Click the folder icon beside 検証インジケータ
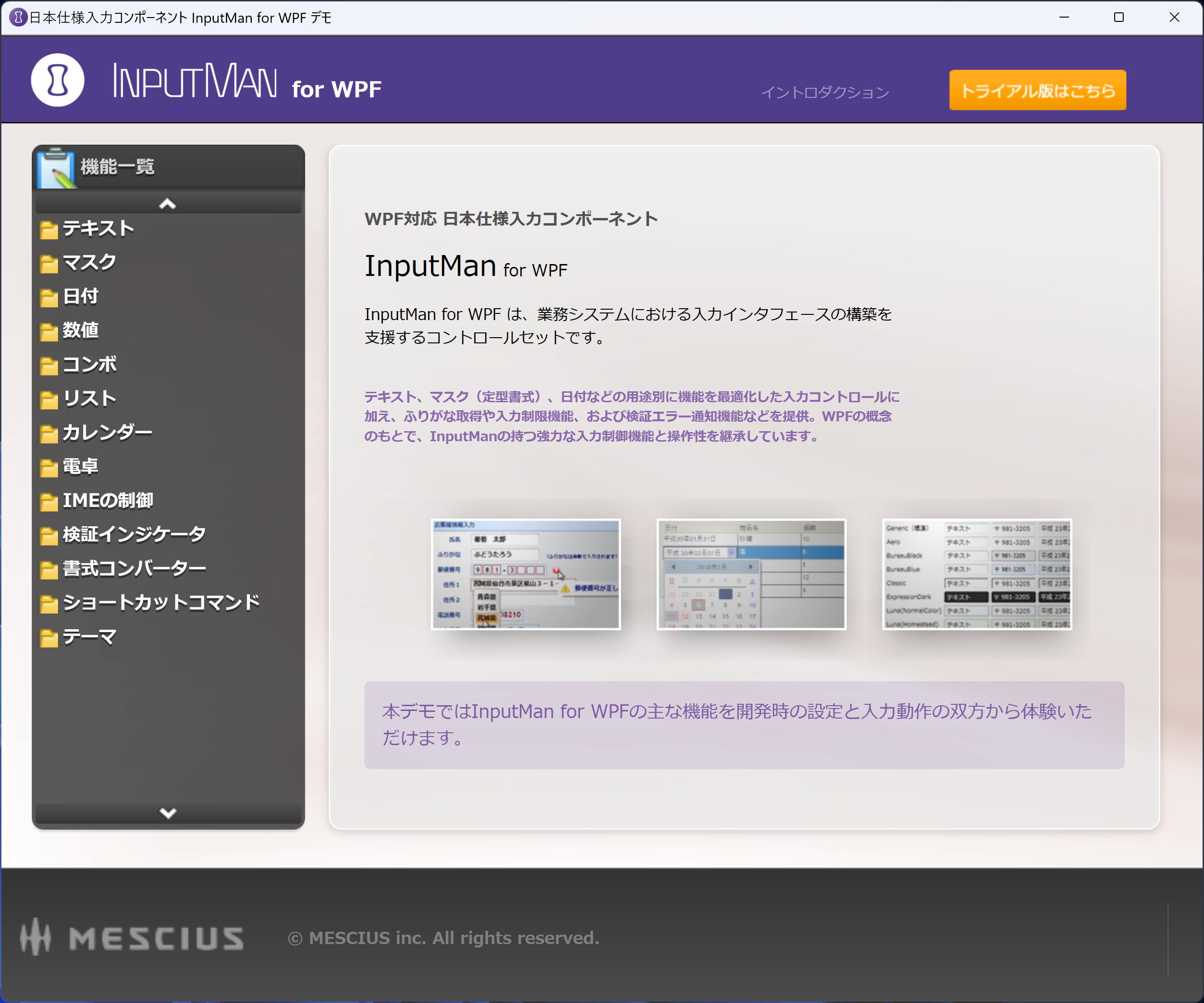Image resolution: width=1204 pixels, height=1003 pixels. click(x=49, y=535)
